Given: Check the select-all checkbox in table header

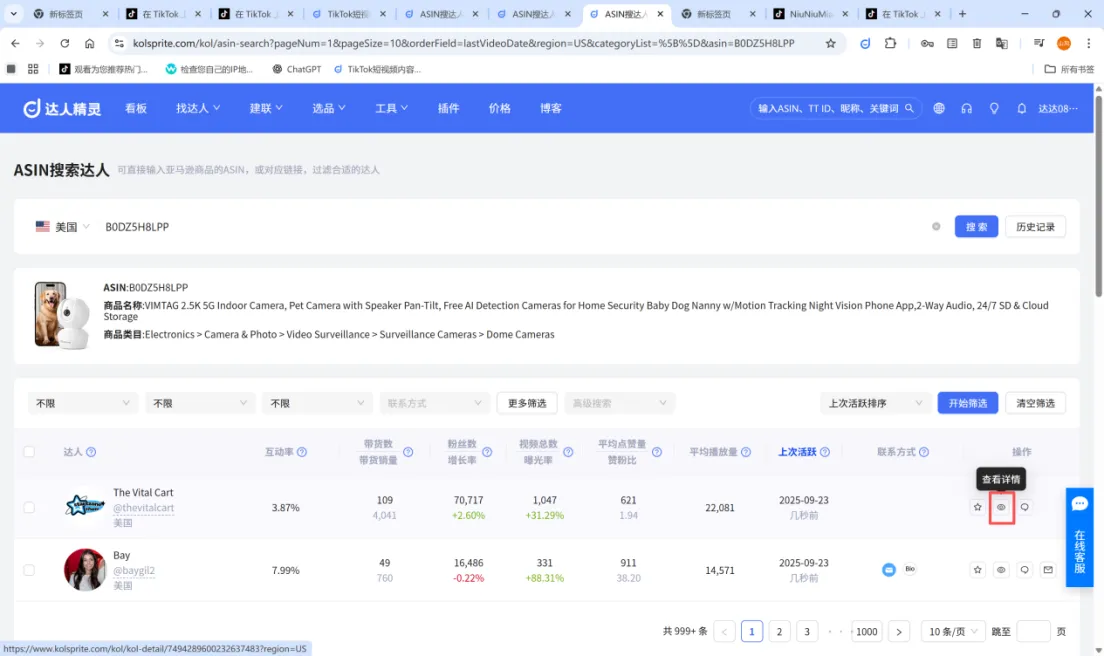Looking at the screenshot, I should tap(29, 451).
